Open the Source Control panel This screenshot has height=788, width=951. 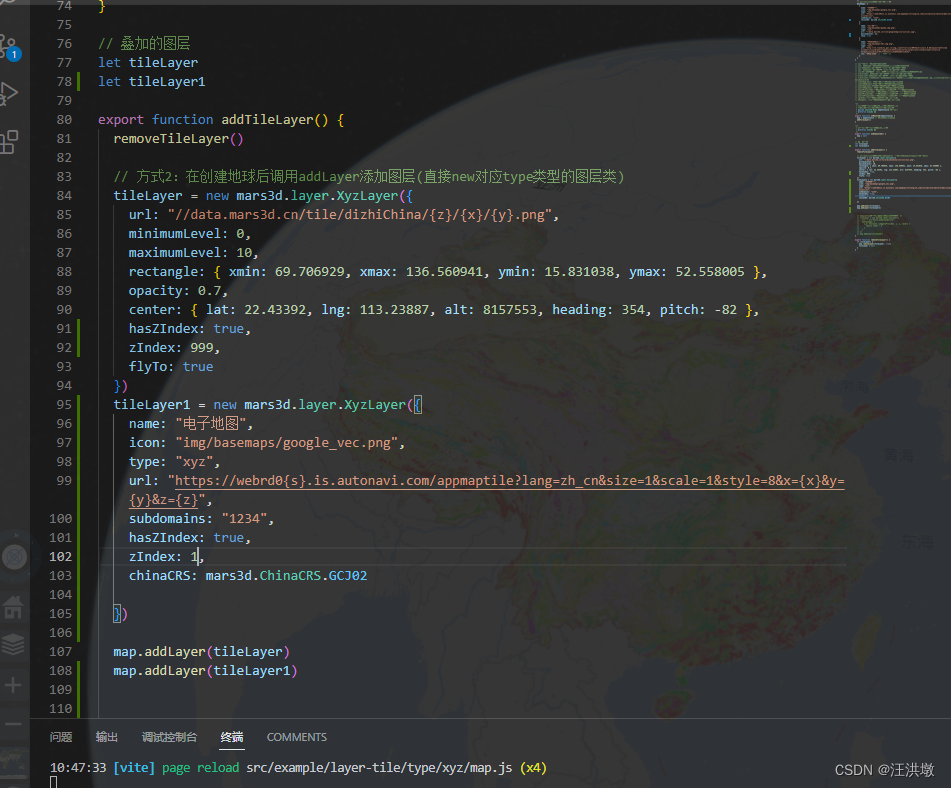[12, 45]
